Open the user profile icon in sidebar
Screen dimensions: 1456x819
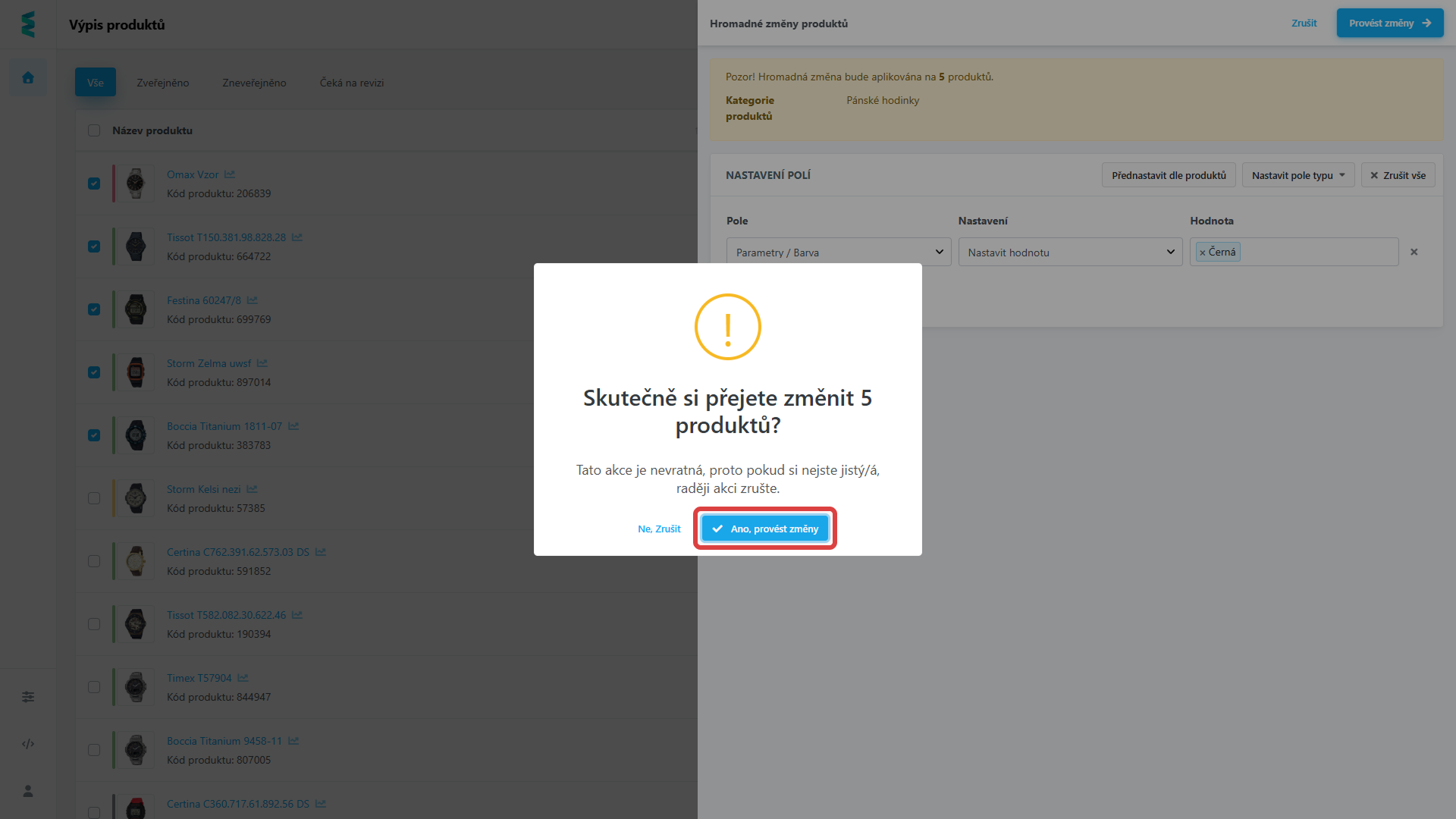coord(28,791)
